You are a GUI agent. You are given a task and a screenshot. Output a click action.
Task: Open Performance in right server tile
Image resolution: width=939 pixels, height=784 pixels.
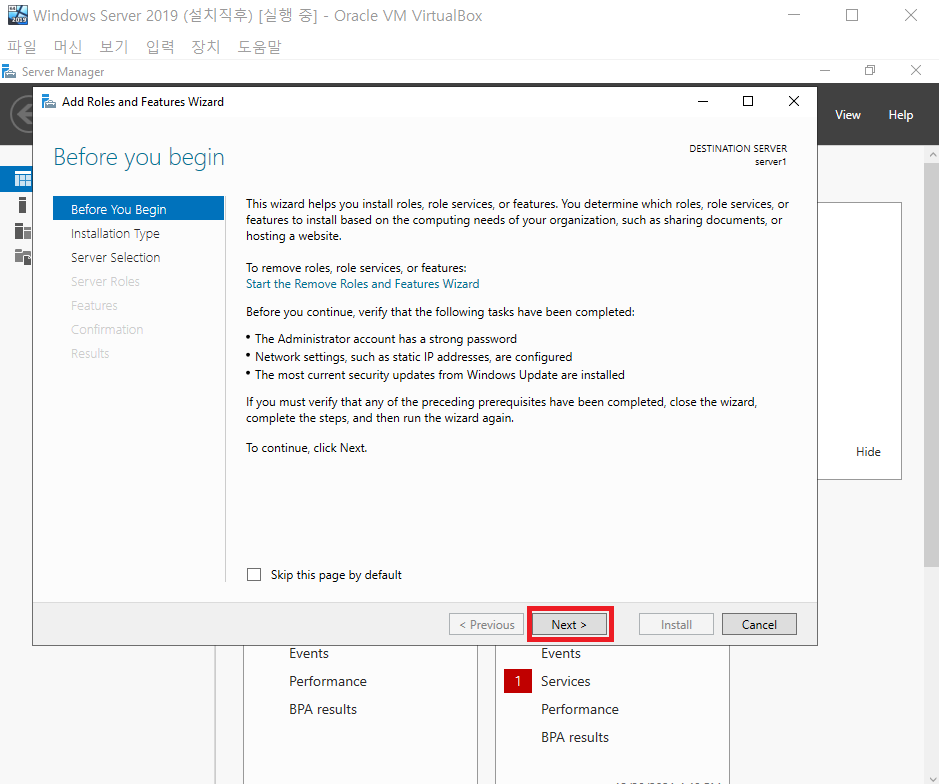pos(580,709)
